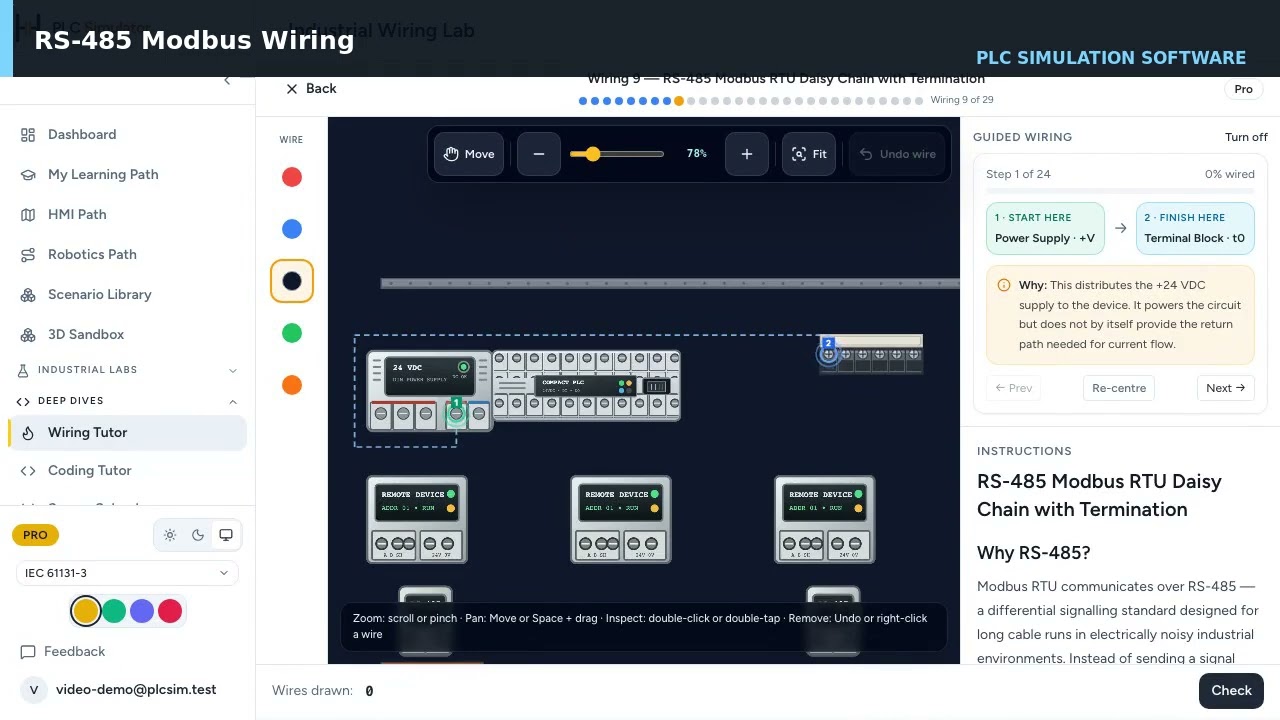This screenshot has width=1280, height=720.
Task: Open the IEC 61131-3 standard dropdown
Action: tap(127, 573)
